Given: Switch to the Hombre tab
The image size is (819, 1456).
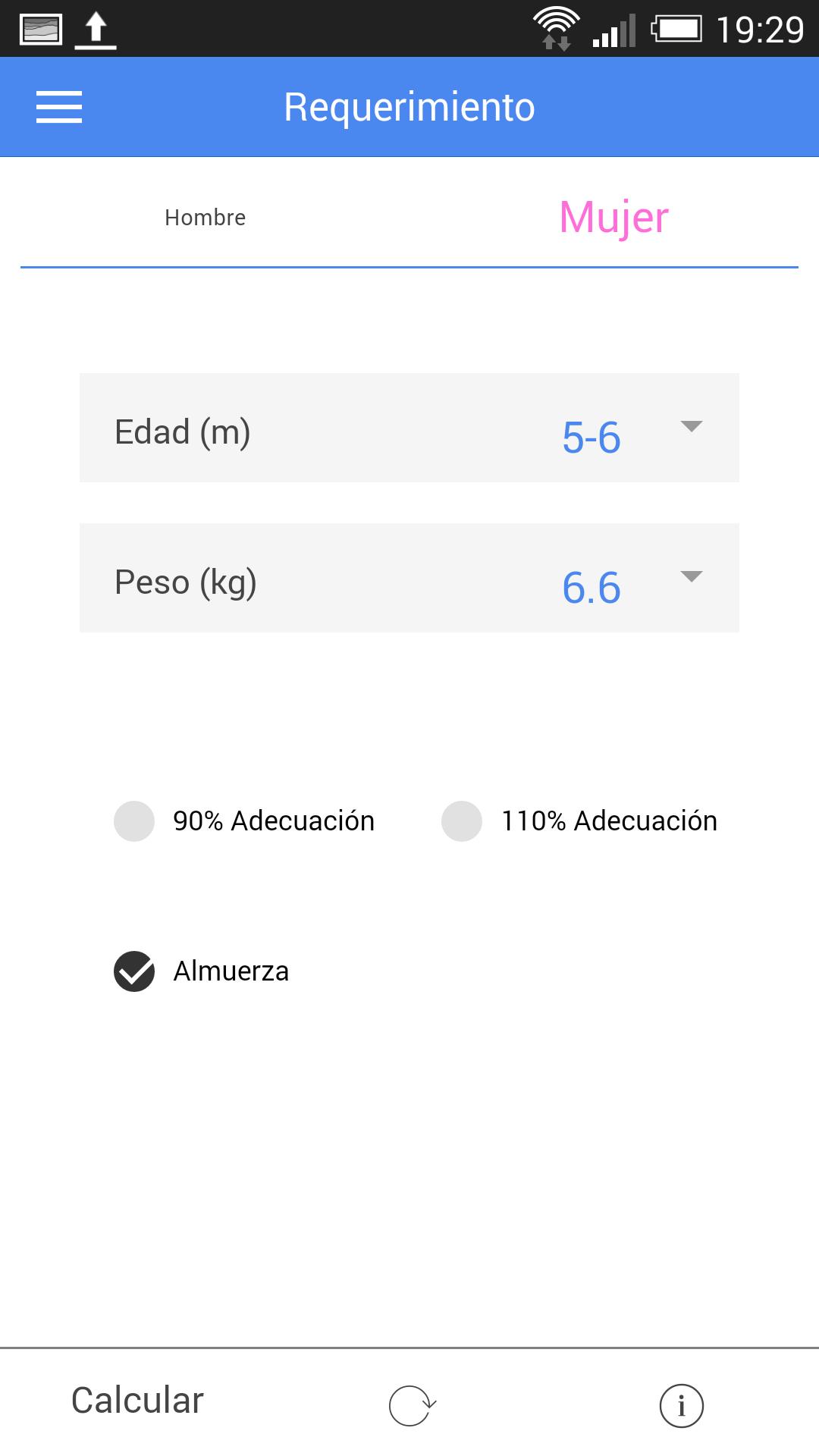Looking at the screenshot, I should (206, 218).
